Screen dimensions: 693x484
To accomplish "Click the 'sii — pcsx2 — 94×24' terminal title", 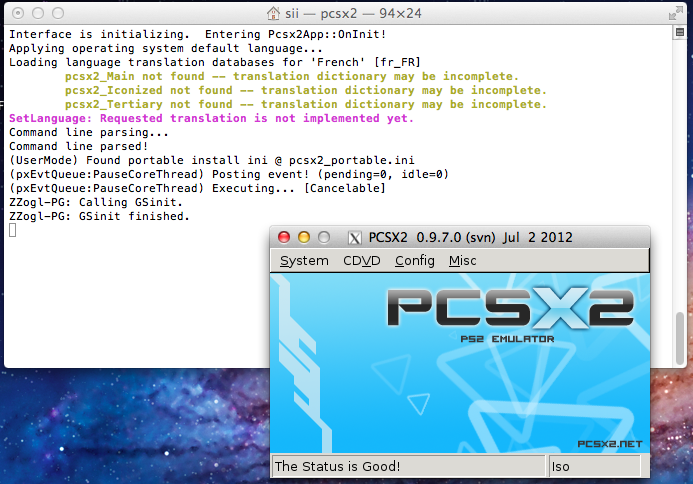I will [x=353, y=13].
